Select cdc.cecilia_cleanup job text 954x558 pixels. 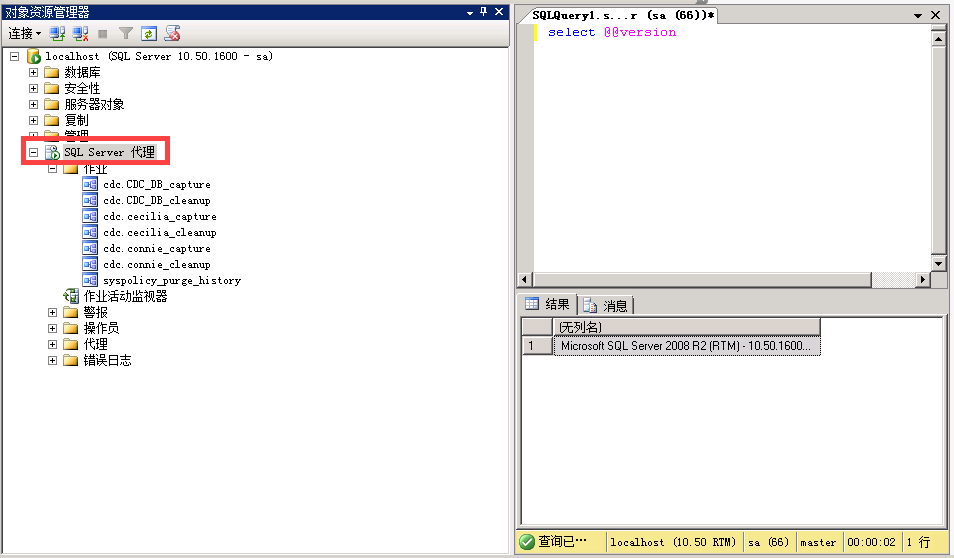point(160,232)
